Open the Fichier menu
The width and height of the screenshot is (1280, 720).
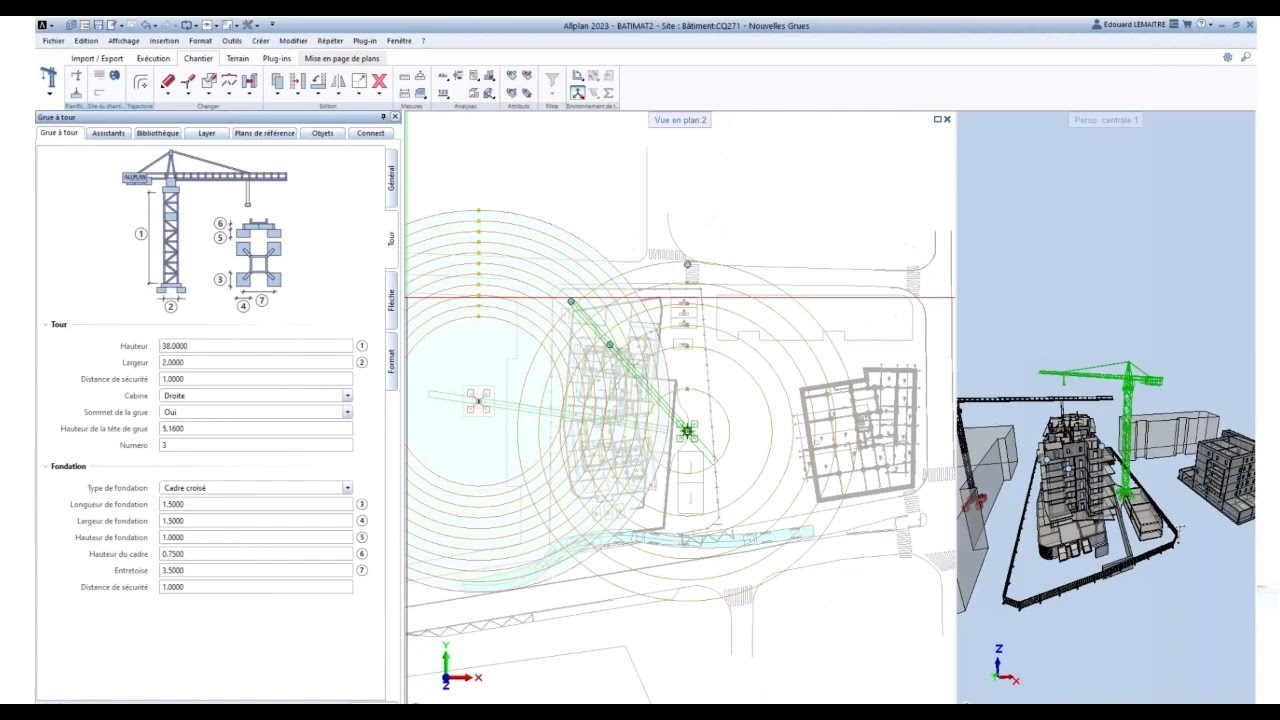[53, 41]
